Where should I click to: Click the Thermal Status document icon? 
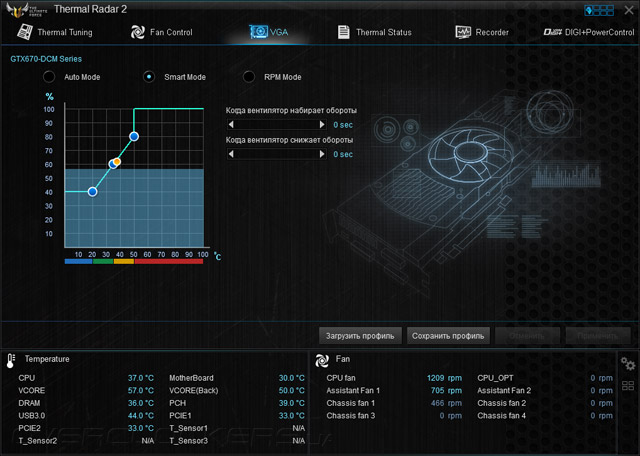tap(344, 32)
